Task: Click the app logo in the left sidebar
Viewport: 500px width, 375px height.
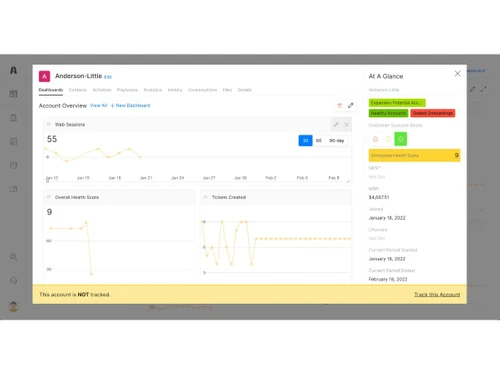Action: click(13, 70)
